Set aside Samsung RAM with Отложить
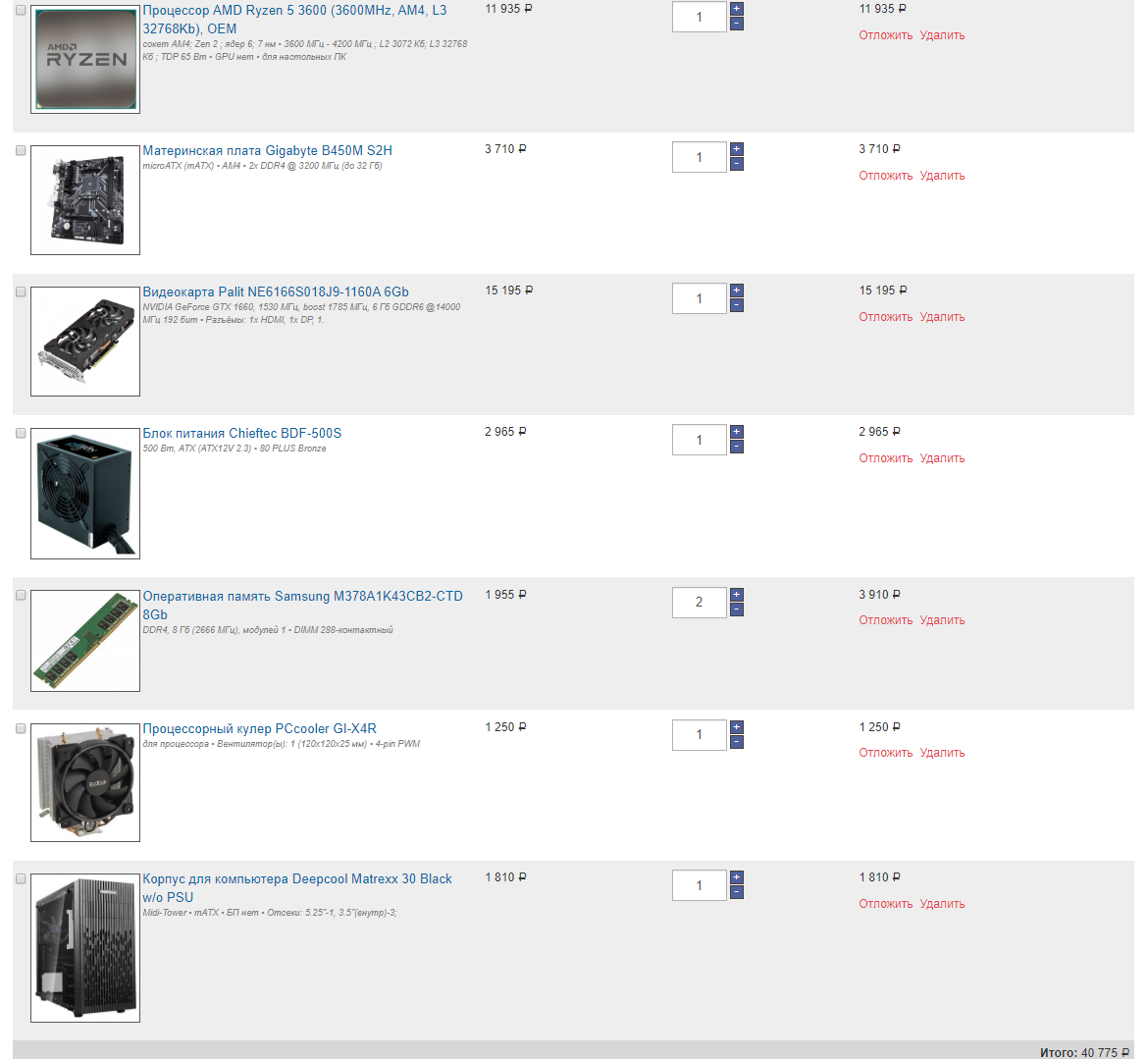 point(885,620)
